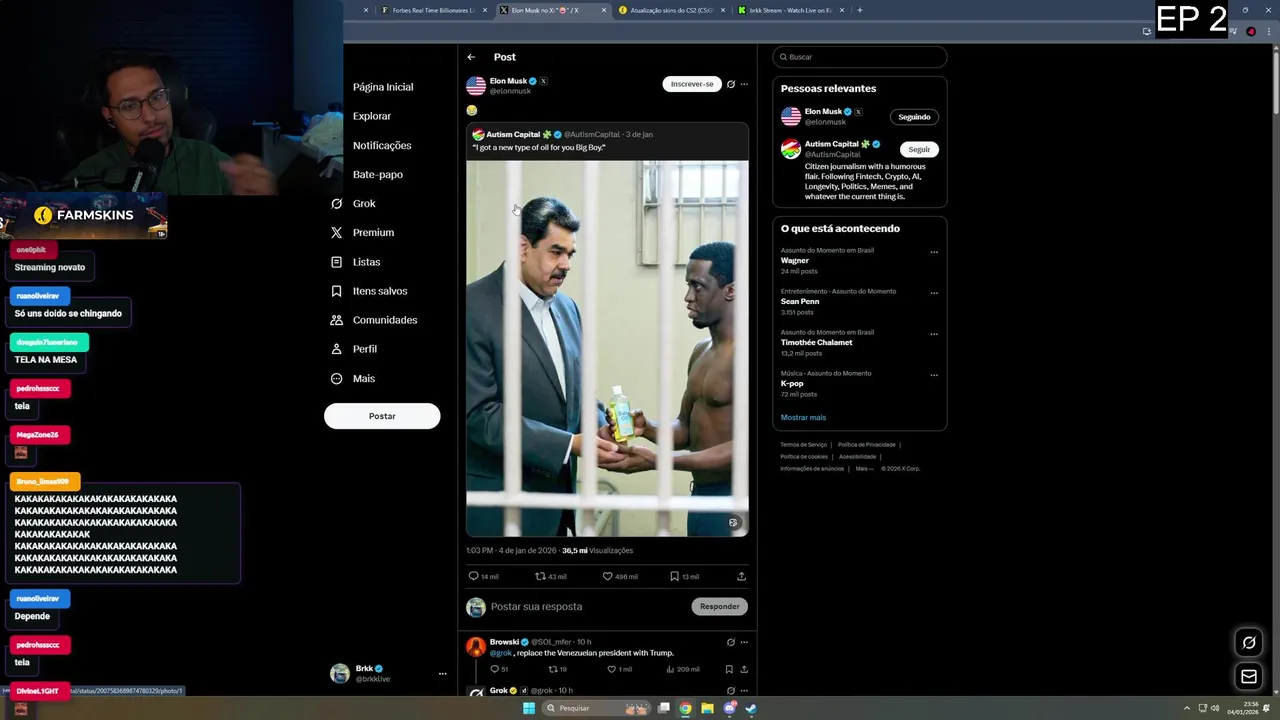Bookmark the Elon Musk post (13 mil)
The width and height of the screenshot is (1280, 720).
point(684,576)
